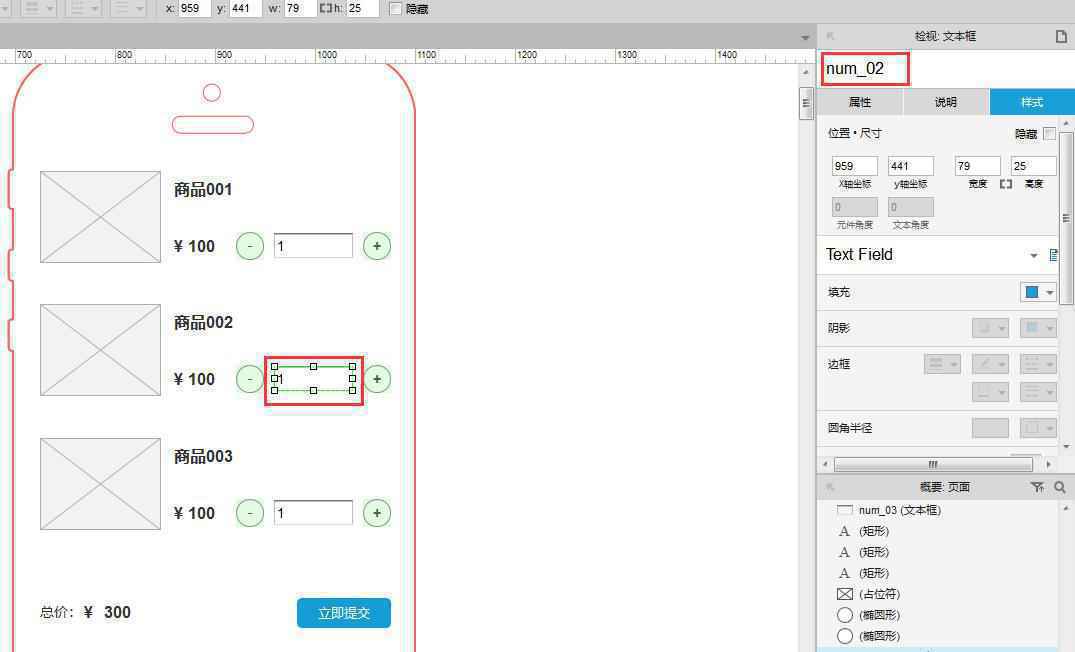Select the first (椭圆形) row in outline
The image size is (1075, 652).
coord(869,615)
